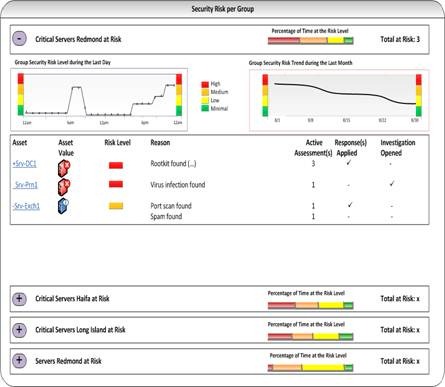Click the High legend red square

pos(205,84)
